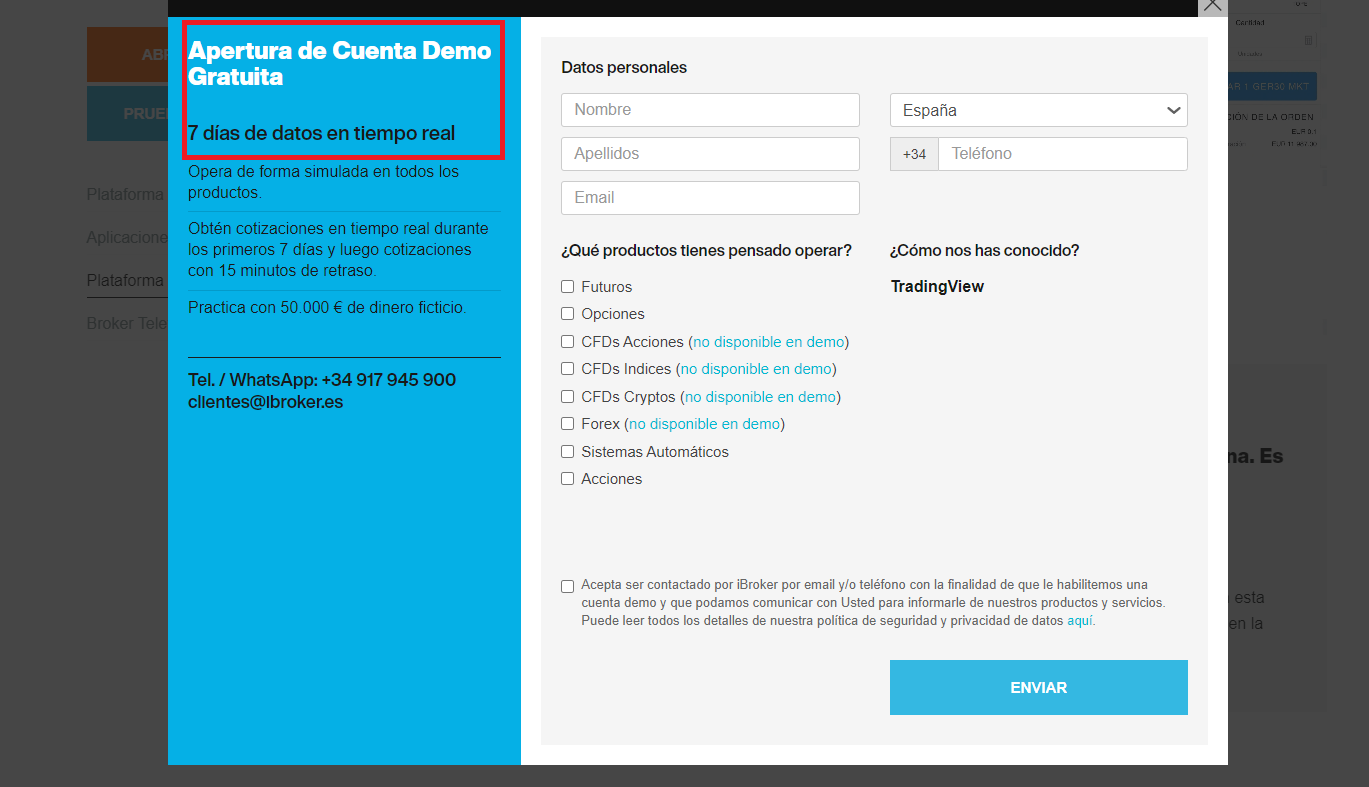This screenshot has width=1369, height=787.
Task: Click the Teléfono input field
Action: 1062,154
